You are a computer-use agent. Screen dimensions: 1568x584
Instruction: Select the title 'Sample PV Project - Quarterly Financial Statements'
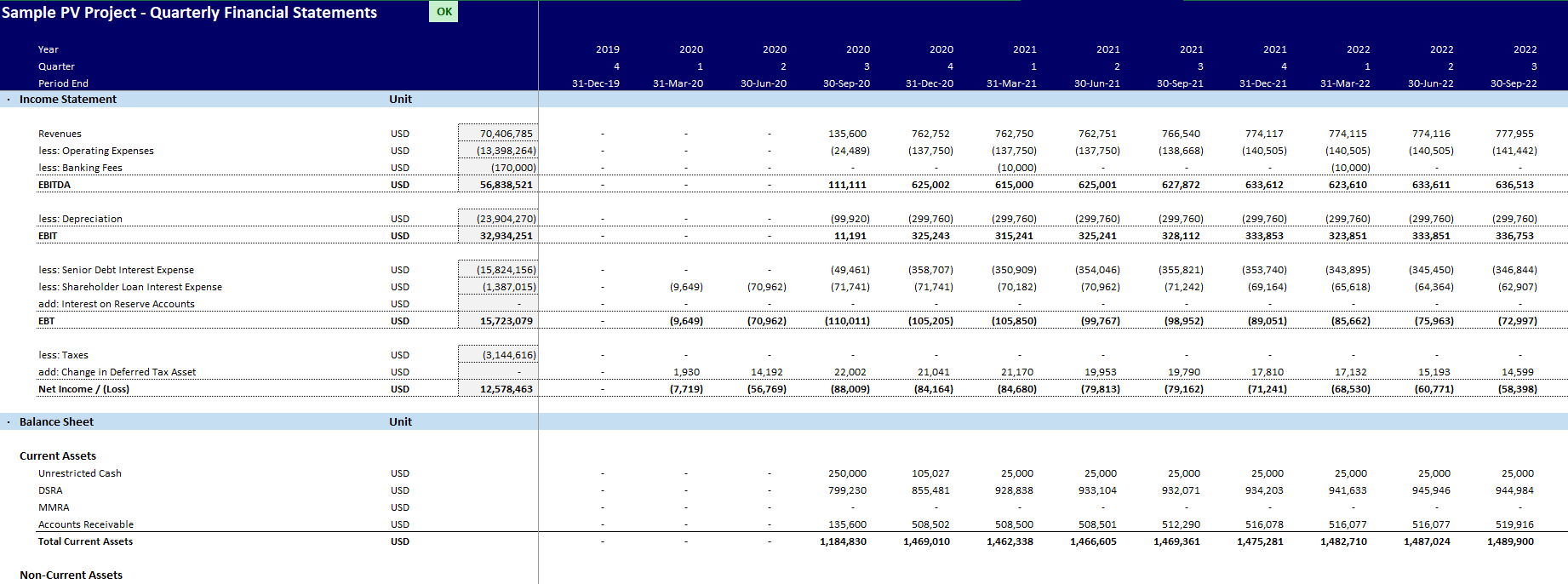point(189,13)
